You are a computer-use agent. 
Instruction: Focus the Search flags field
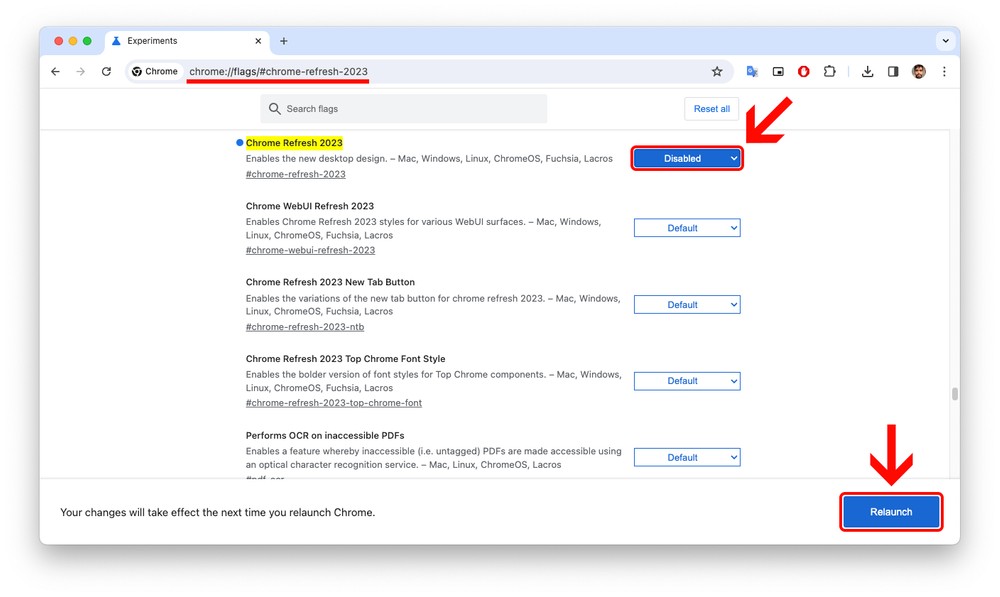pyautogui.click(x=404, y=108)
